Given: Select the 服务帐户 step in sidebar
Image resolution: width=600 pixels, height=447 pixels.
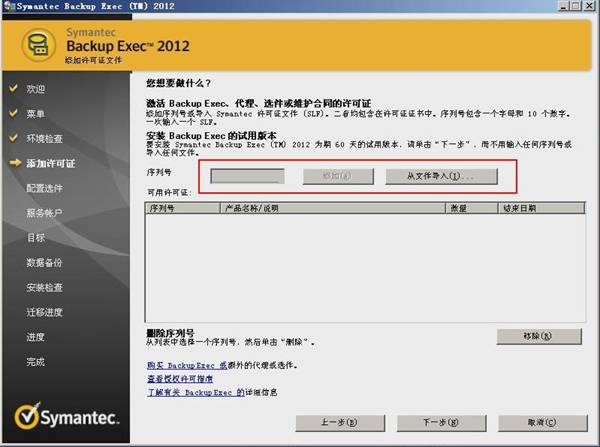Looking at the screenshot, I should point(44,213).
